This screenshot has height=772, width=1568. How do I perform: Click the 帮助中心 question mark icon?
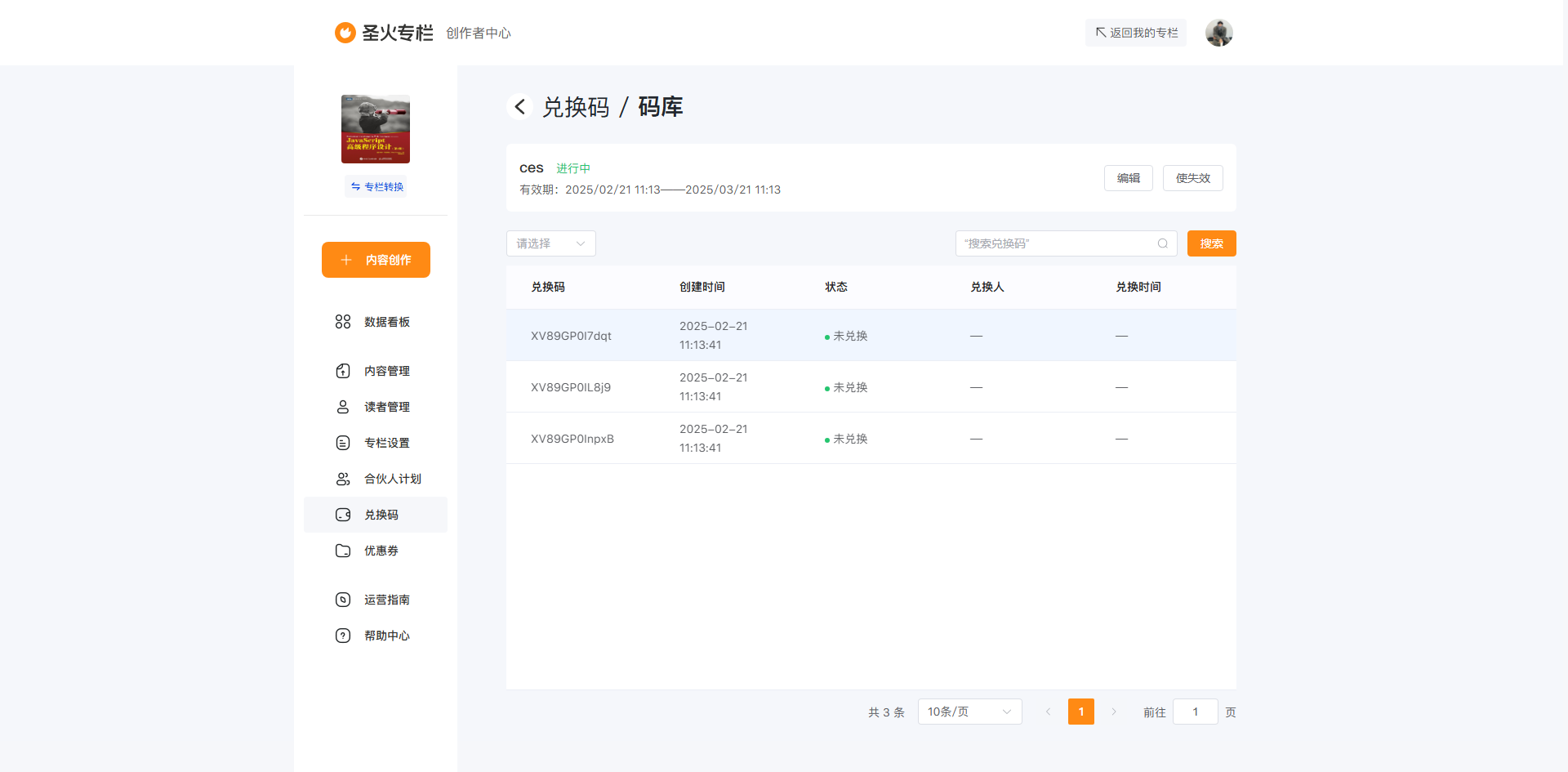point(343,636)
